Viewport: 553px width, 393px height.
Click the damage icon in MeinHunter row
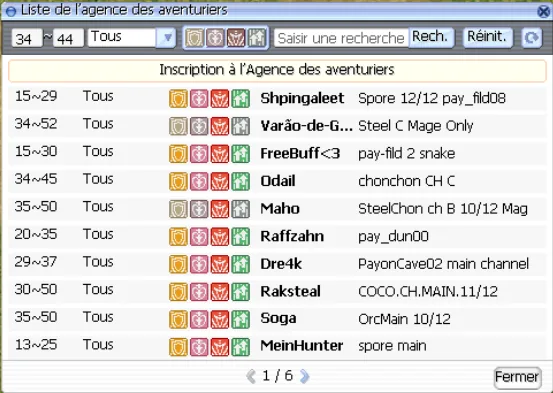220,347
